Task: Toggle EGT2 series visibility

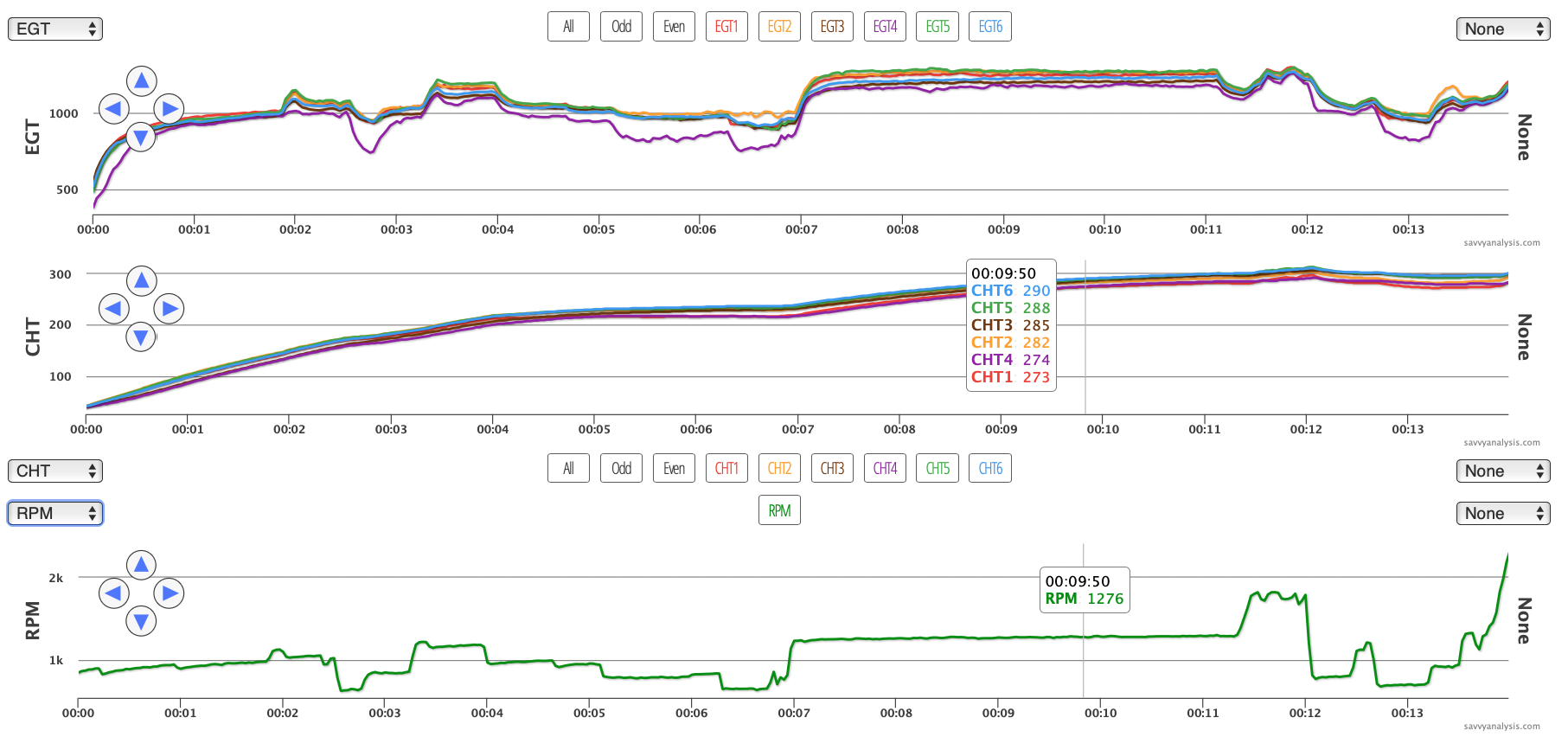Action: (779, 27)
